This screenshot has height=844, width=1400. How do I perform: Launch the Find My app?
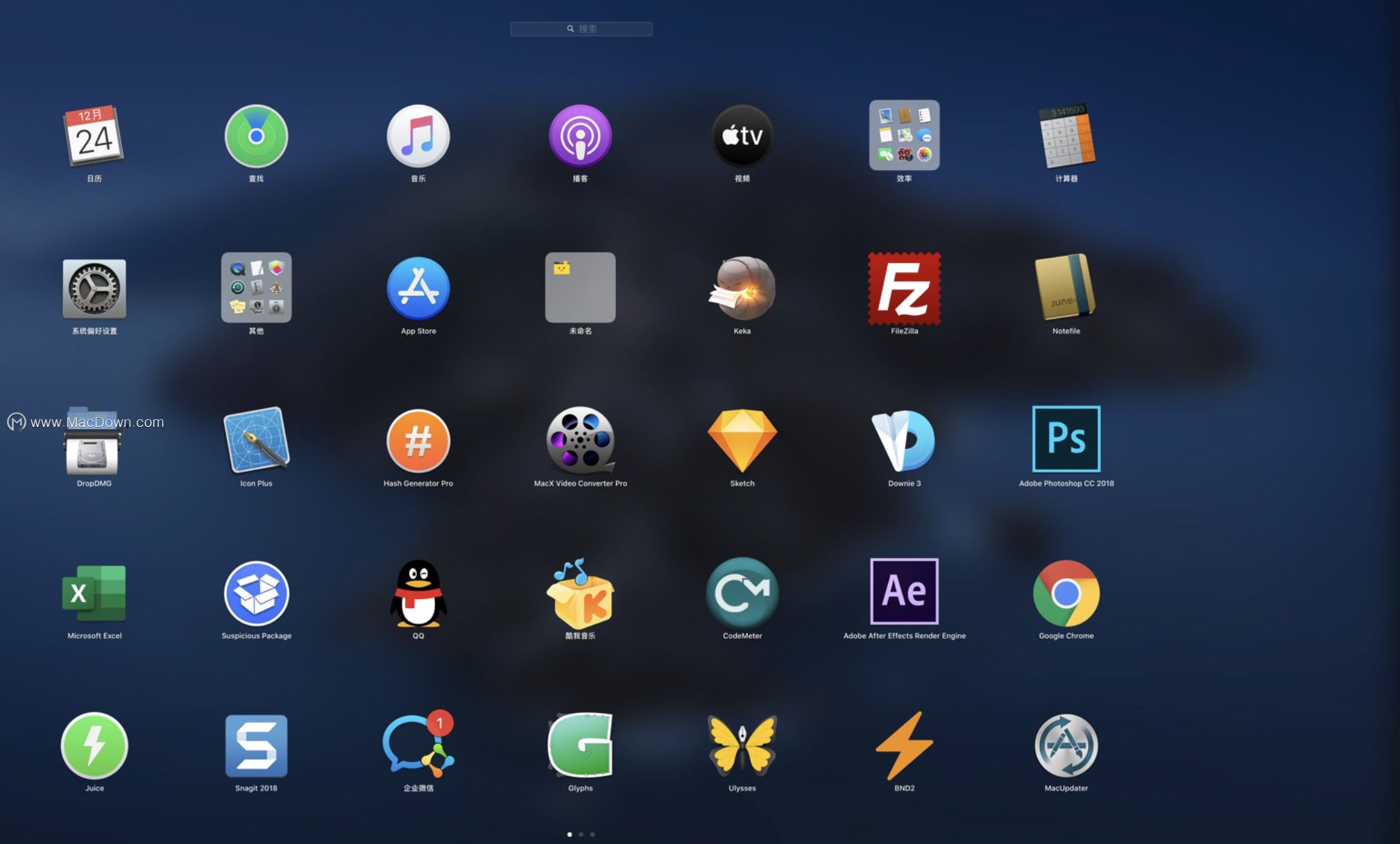(x=256, y=136)
